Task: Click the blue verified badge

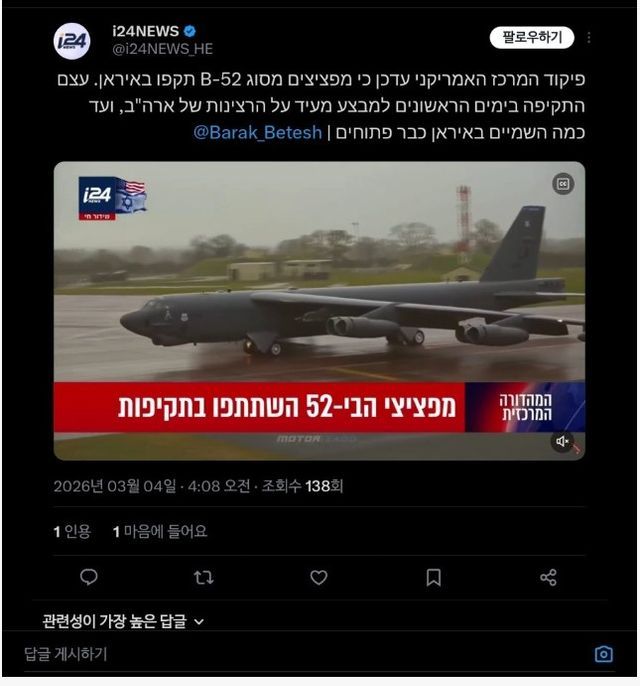Action: [189, 31]
